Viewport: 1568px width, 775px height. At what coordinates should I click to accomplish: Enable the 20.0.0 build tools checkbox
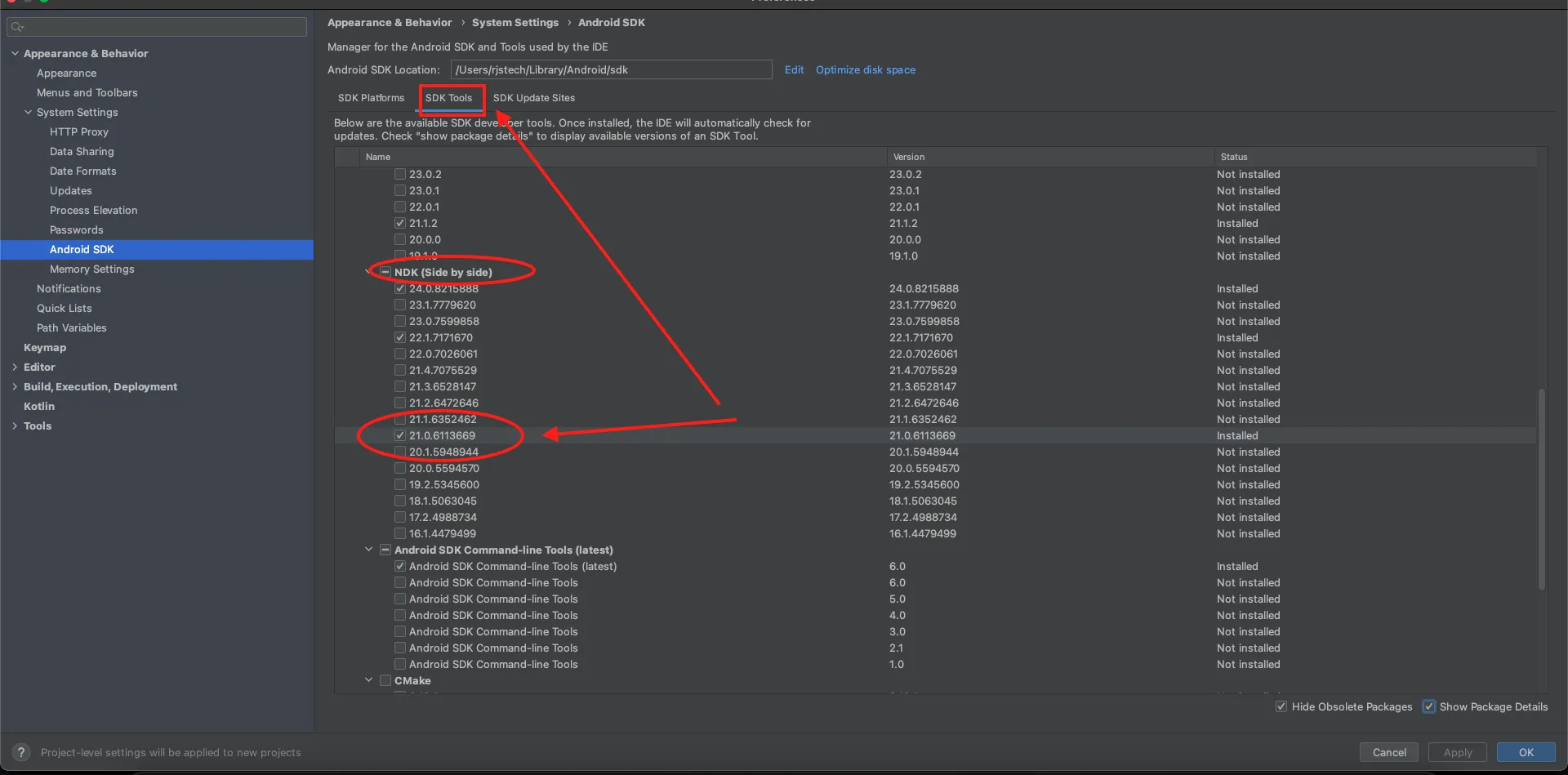(400, 239)
